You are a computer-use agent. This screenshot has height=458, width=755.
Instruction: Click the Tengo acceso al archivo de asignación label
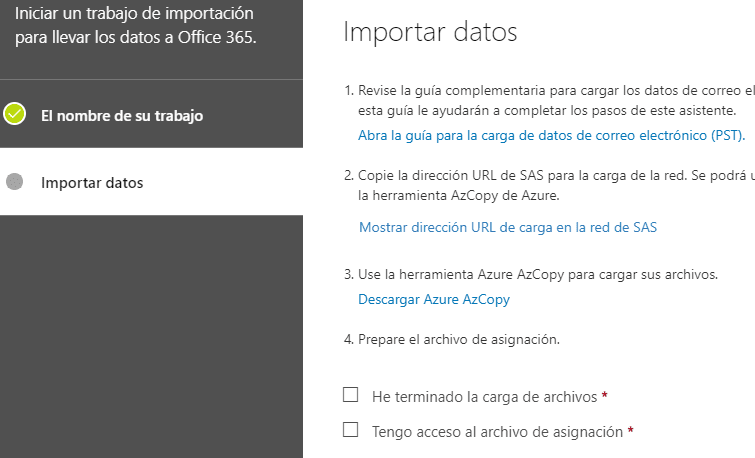pyautogui.click(x=497, y=432)
